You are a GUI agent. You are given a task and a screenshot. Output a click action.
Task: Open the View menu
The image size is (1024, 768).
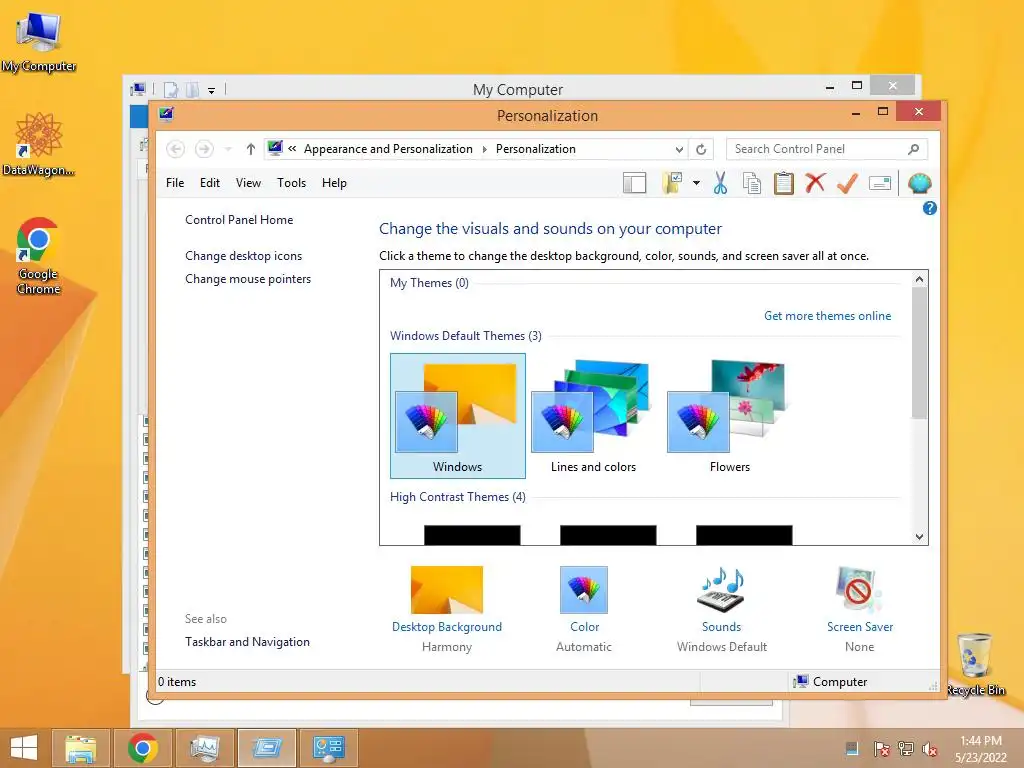coord(248,183)
